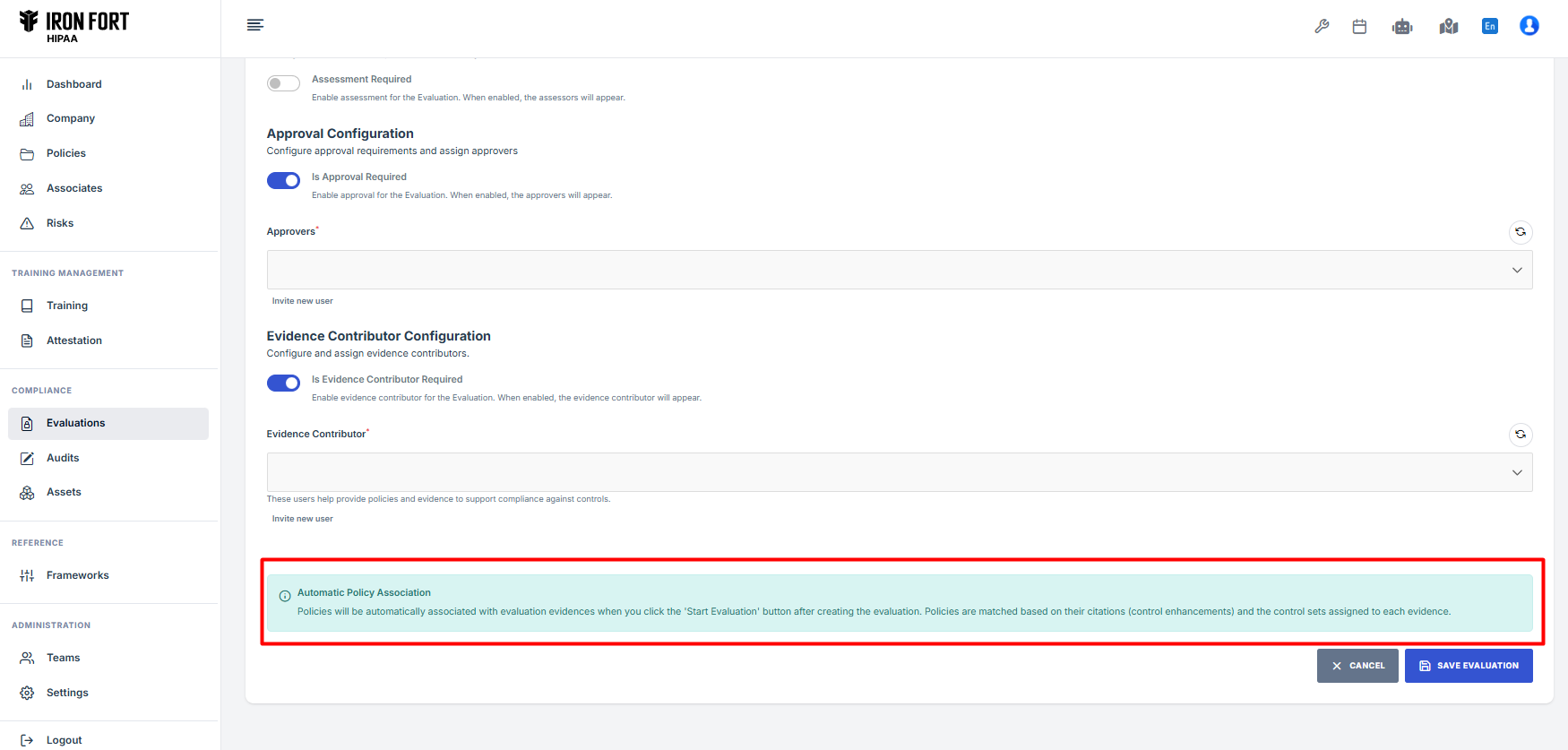This screenshot has height=750, width=1568.
Task: Open Frameworks in the sidebar
Action: click(x=77, y=575)
